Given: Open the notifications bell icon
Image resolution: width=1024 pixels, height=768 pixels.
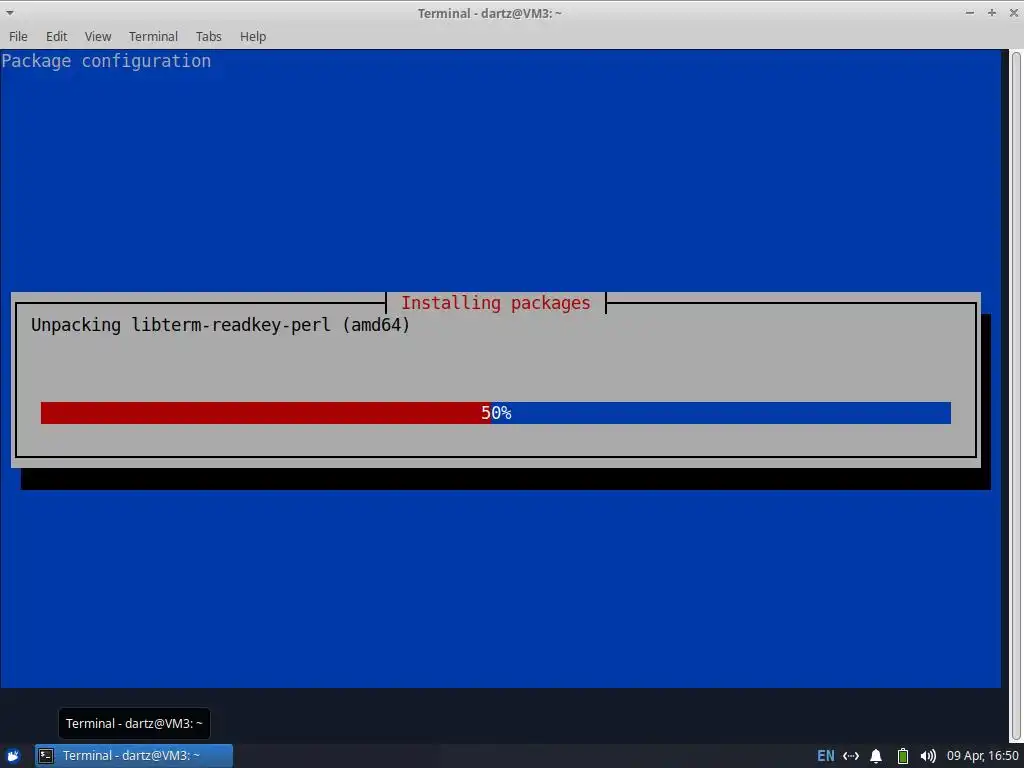Looking at the screenshot, I should pyautogui.click(x=876, y=756).
